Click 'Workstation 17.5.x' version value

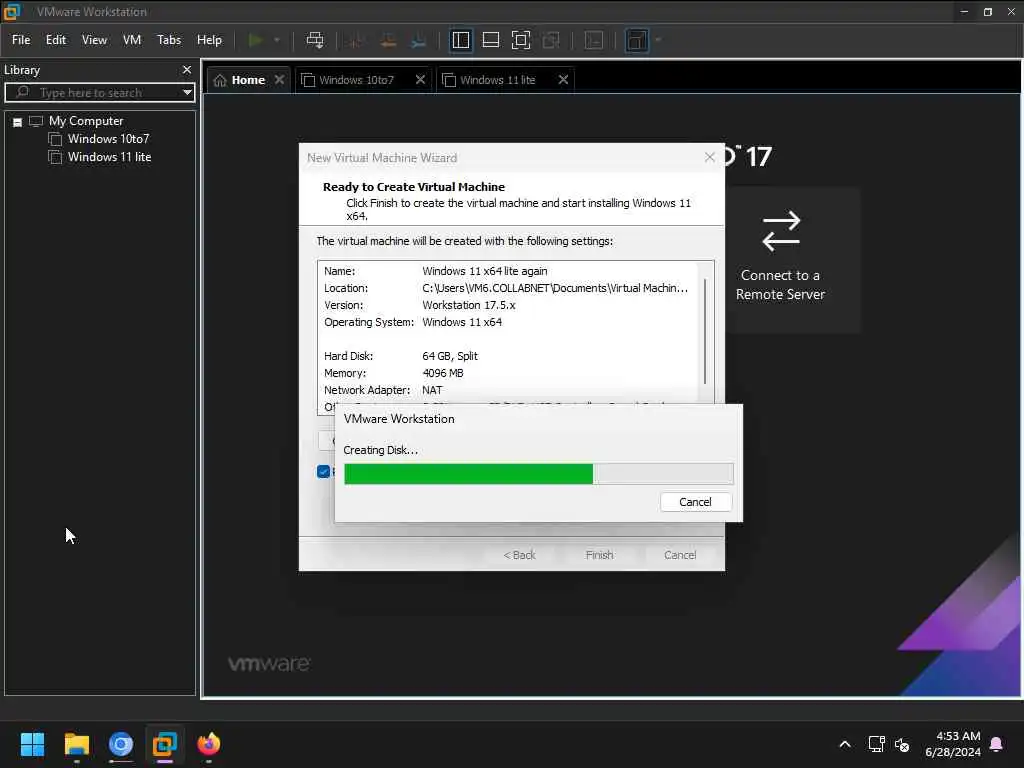click(468, 305)
